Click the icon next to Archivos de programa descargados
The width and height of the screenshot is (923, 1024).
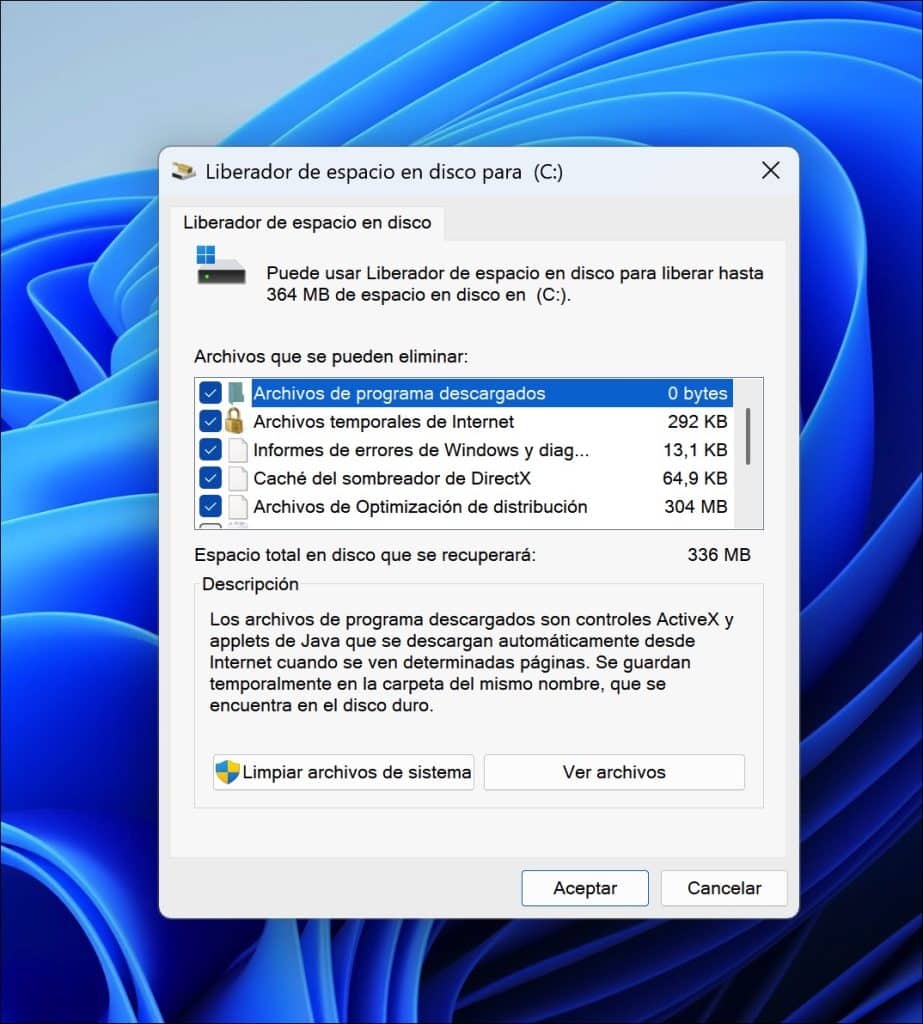236,393
